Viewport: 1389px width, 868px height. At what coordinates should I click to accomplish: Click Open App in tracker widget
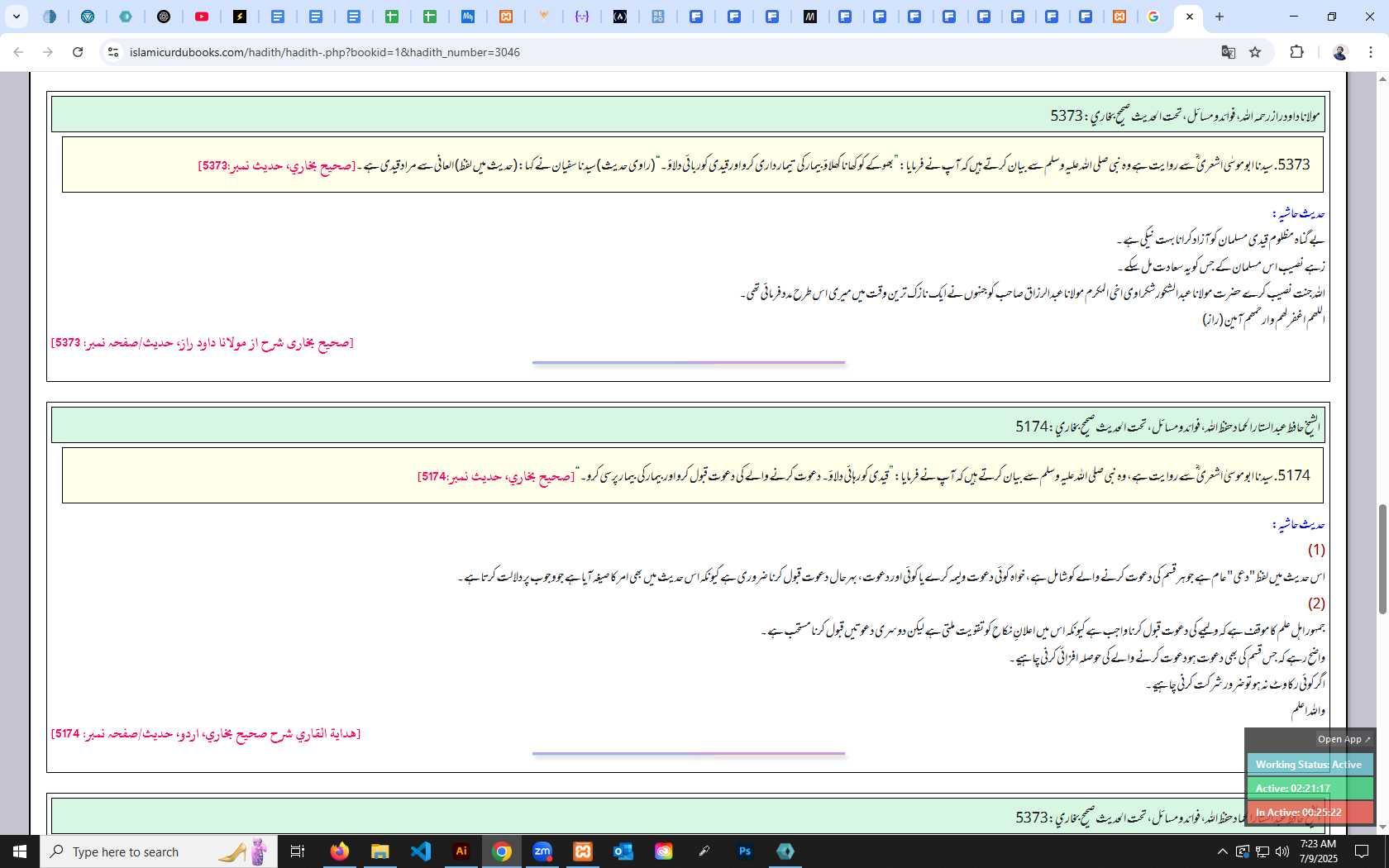coord(1344,739)
